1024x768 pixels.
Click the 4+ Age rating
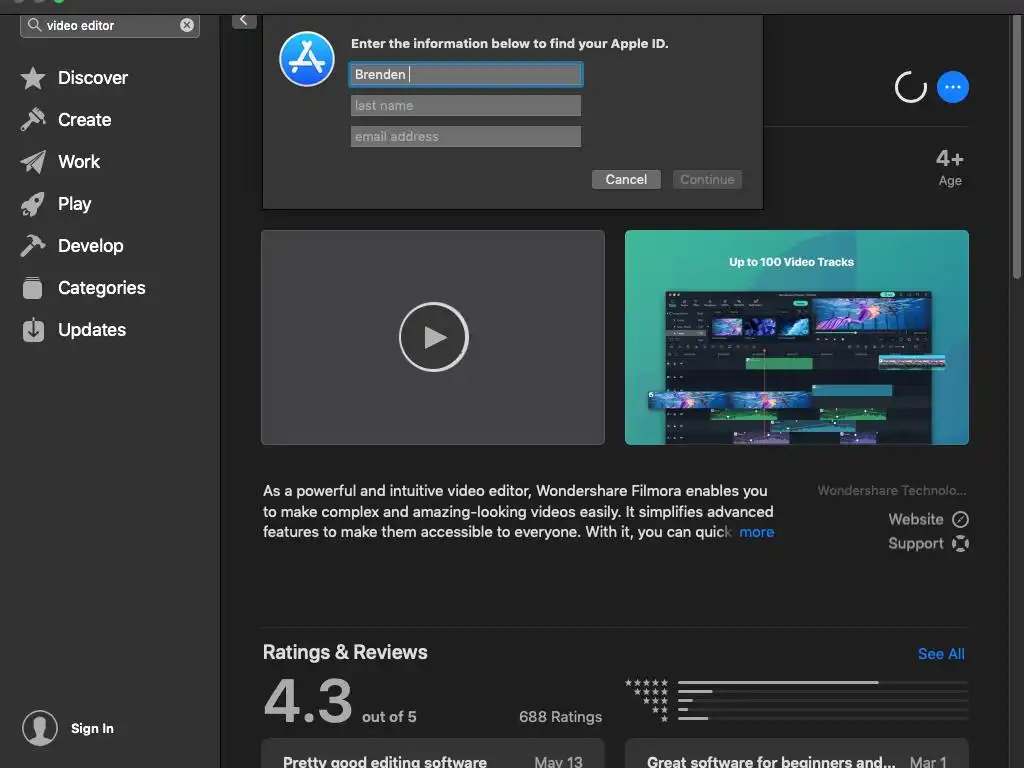pos(950,168)
